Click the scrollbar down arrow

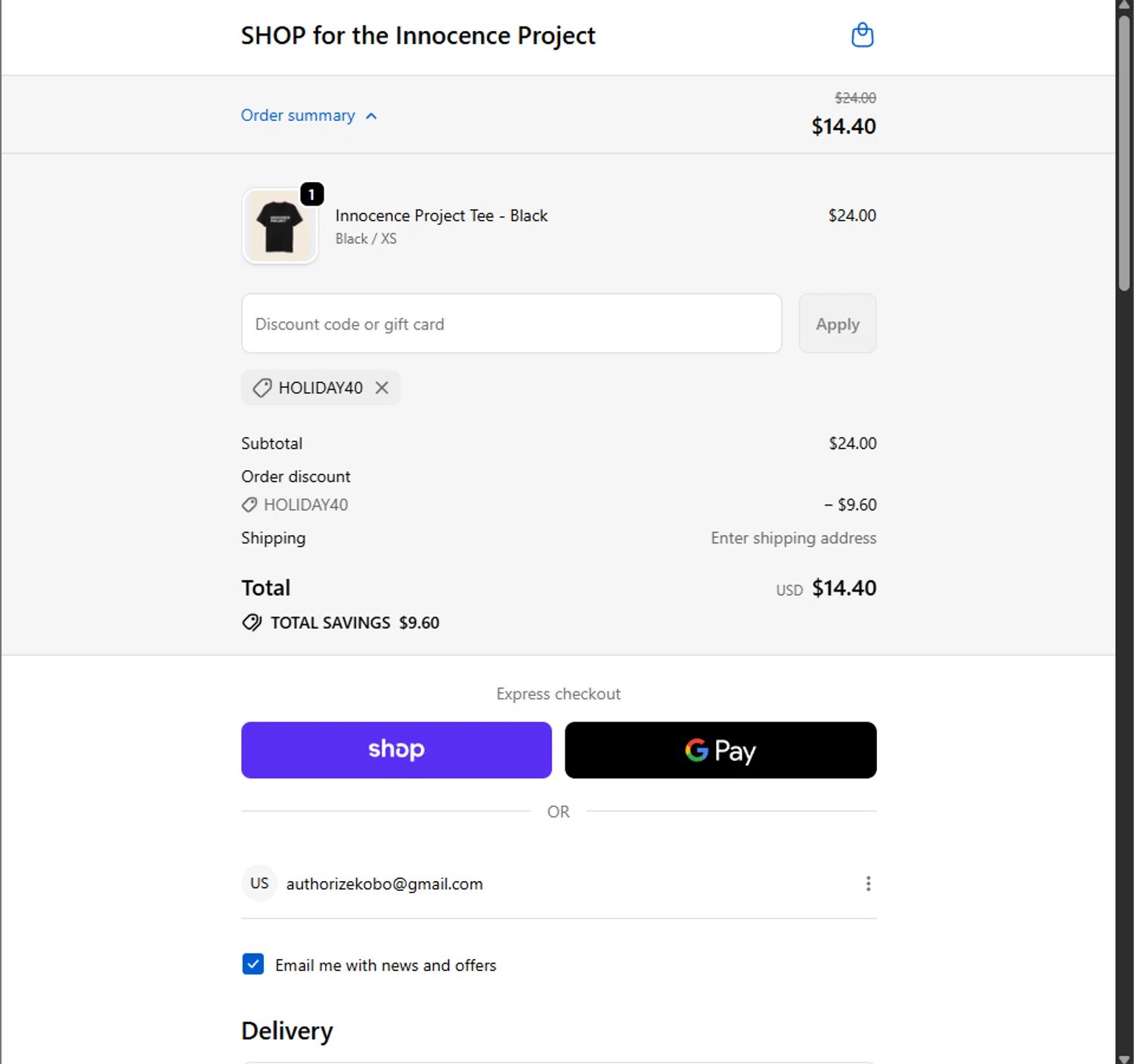point(1124,1058)
